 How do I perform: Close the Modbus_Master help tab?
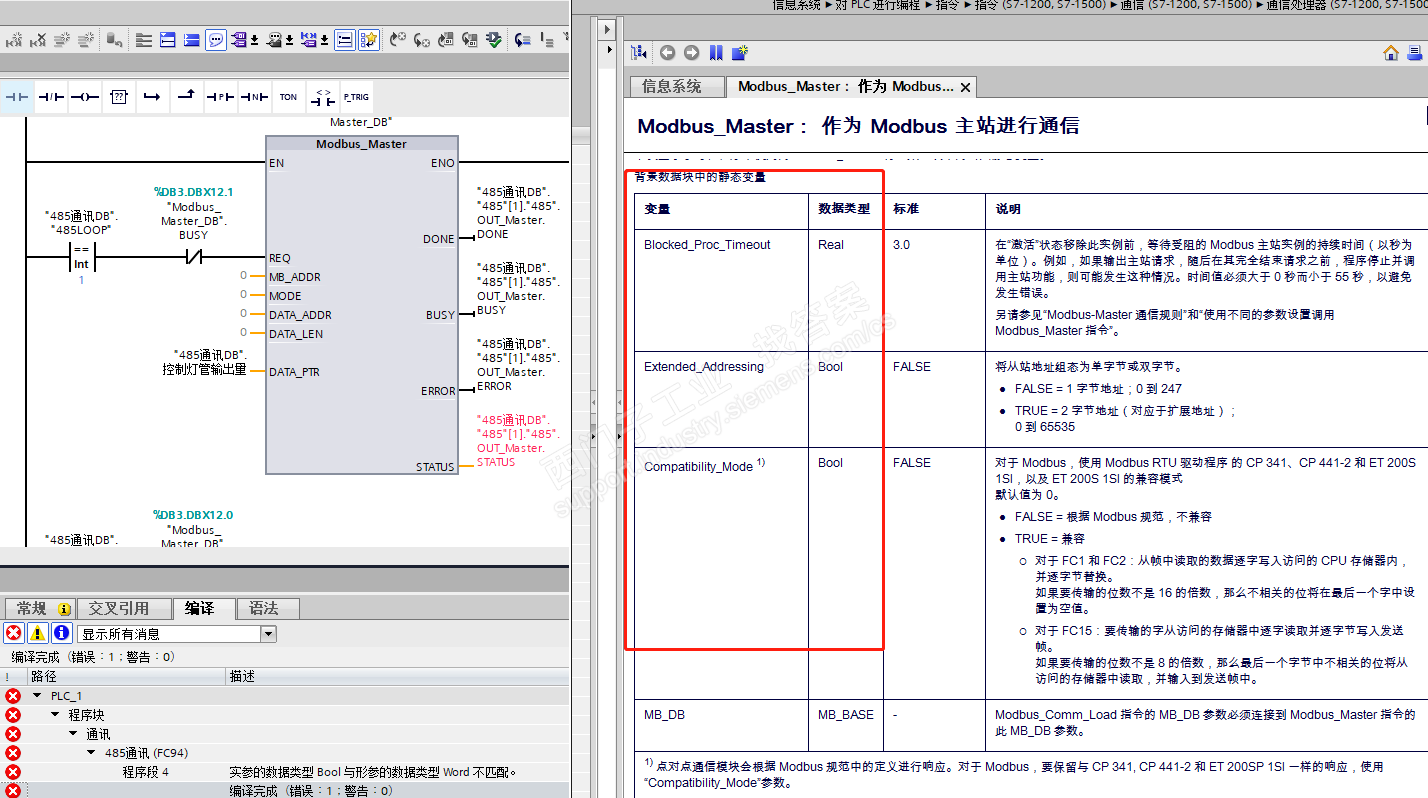[965, 88]
